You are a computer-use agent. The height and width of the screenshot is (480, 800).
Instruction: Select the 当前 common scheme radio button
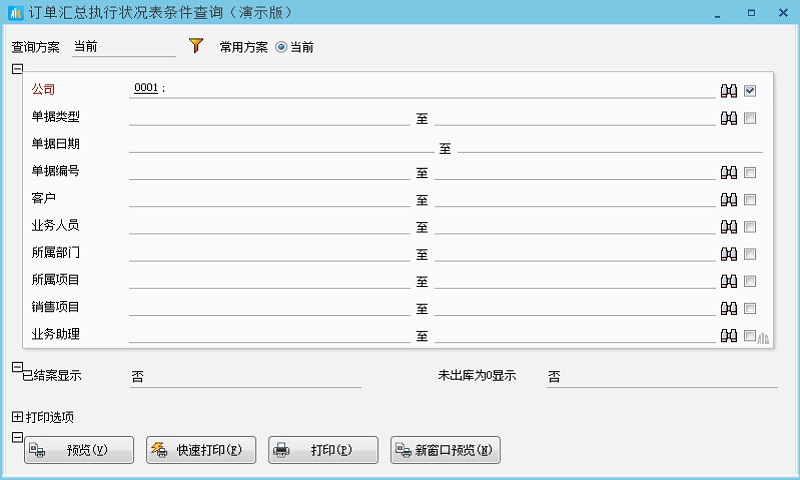click(281, 47)
